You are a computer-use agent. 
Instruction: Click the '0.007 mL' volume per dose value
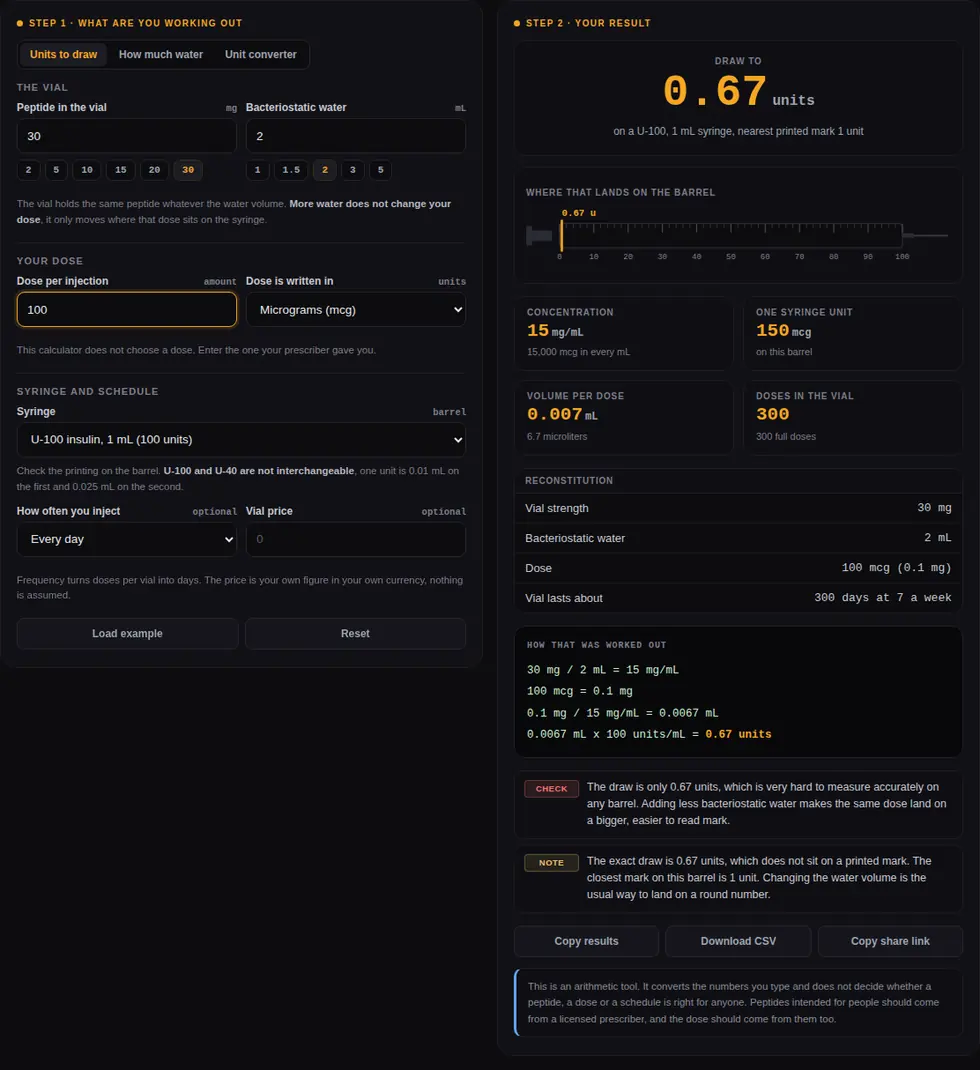click(x=562, y=415)
